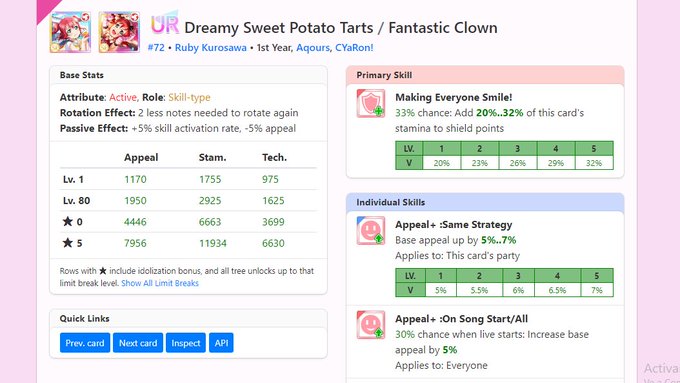This screenshot has width=680, height=383.
Task: Click the Active attribute text
Action: click(124, 97)
